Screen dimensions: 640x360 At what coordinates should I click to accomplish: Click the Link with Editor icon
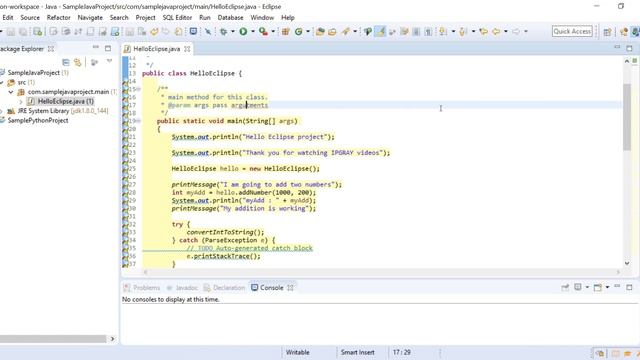(78, 62)
